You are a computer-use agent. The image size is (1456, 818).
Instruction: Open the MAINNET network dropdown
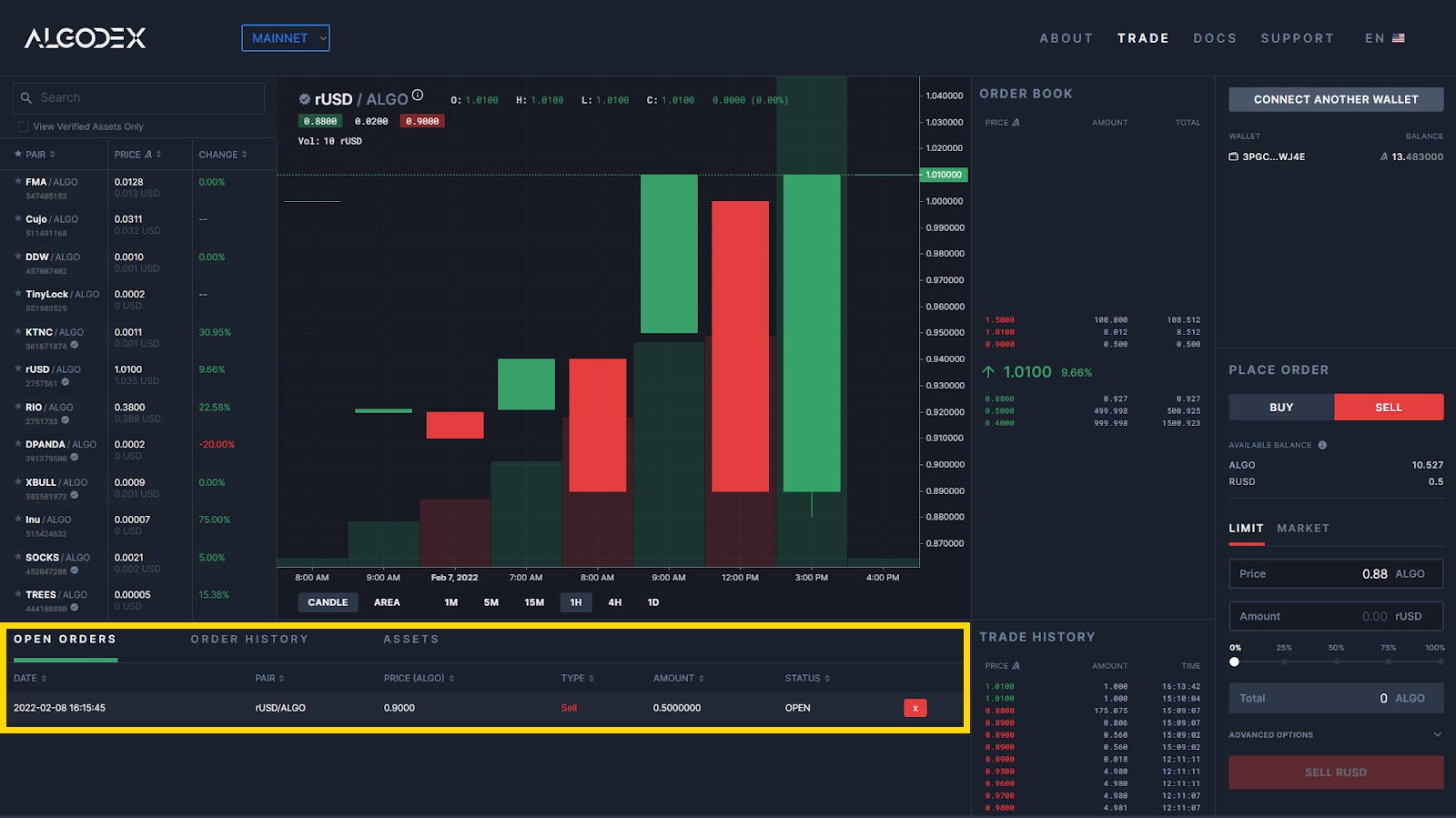click(x=286, y=38)
